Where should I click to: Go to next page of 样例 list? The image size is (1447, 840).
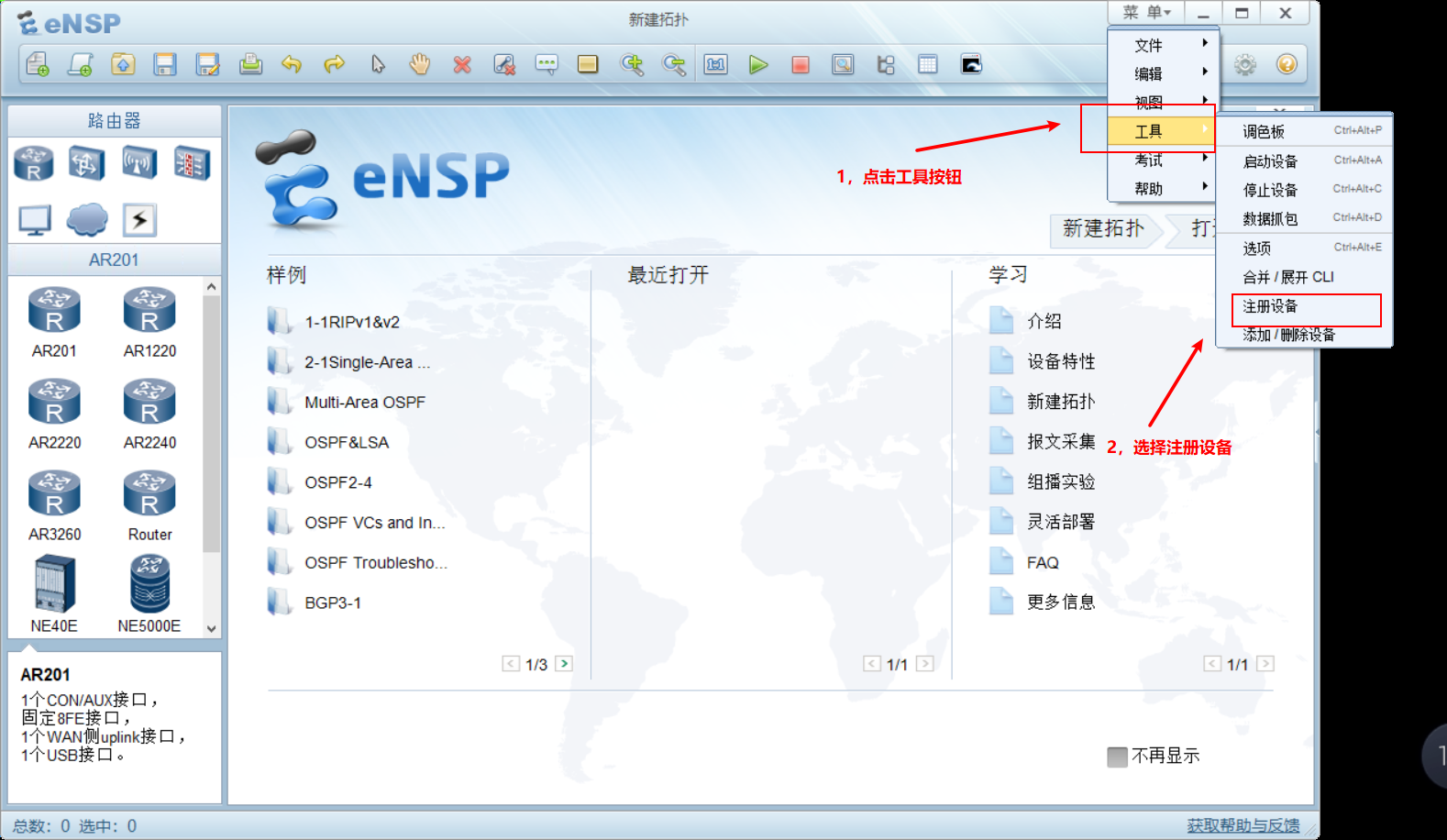tap(564, 663)
